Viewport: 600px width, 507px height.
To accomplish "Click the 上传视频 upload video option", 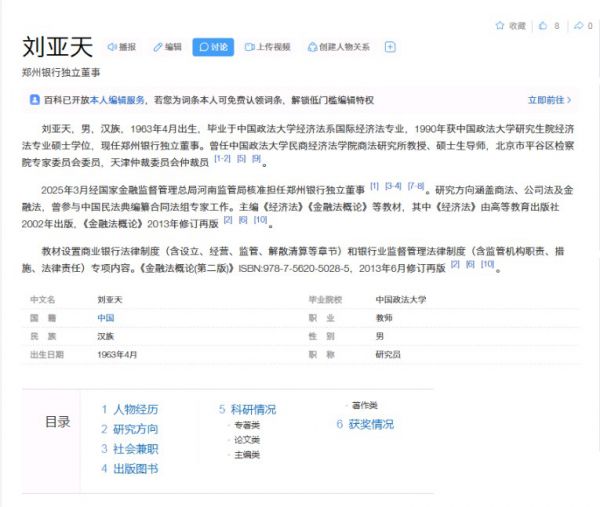I will click(267, 47).
